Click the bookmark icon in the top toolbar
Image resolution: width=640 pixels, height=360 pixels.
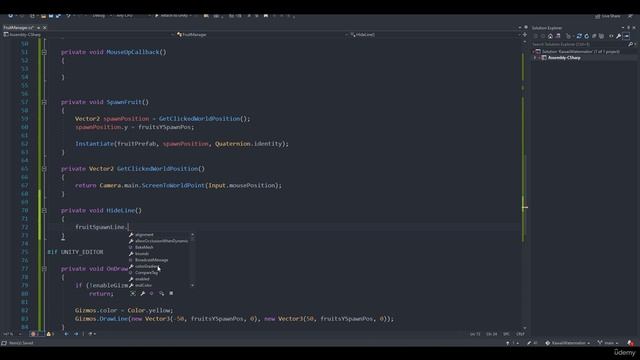coord(266,16)
